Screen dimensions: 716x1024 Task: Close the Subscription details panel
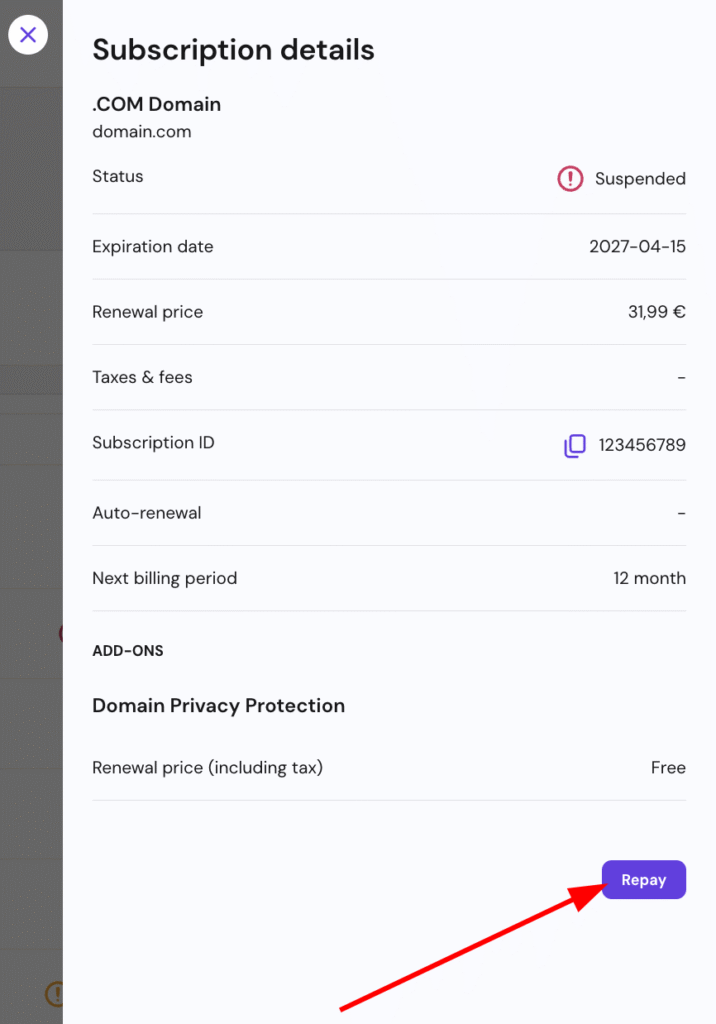tap(28, 36)
